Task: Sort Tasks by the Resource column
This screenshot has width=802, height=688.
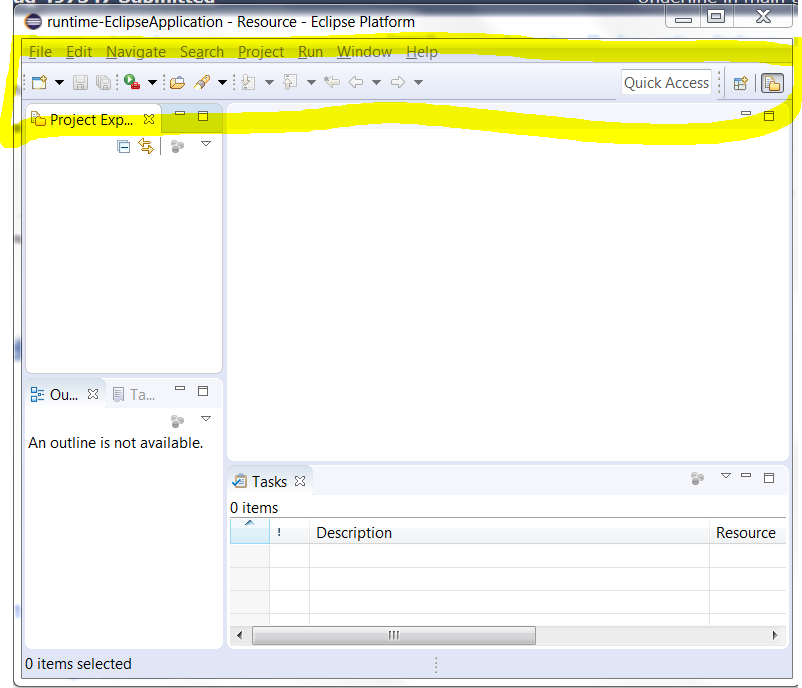Action: [x=748, y=531]
